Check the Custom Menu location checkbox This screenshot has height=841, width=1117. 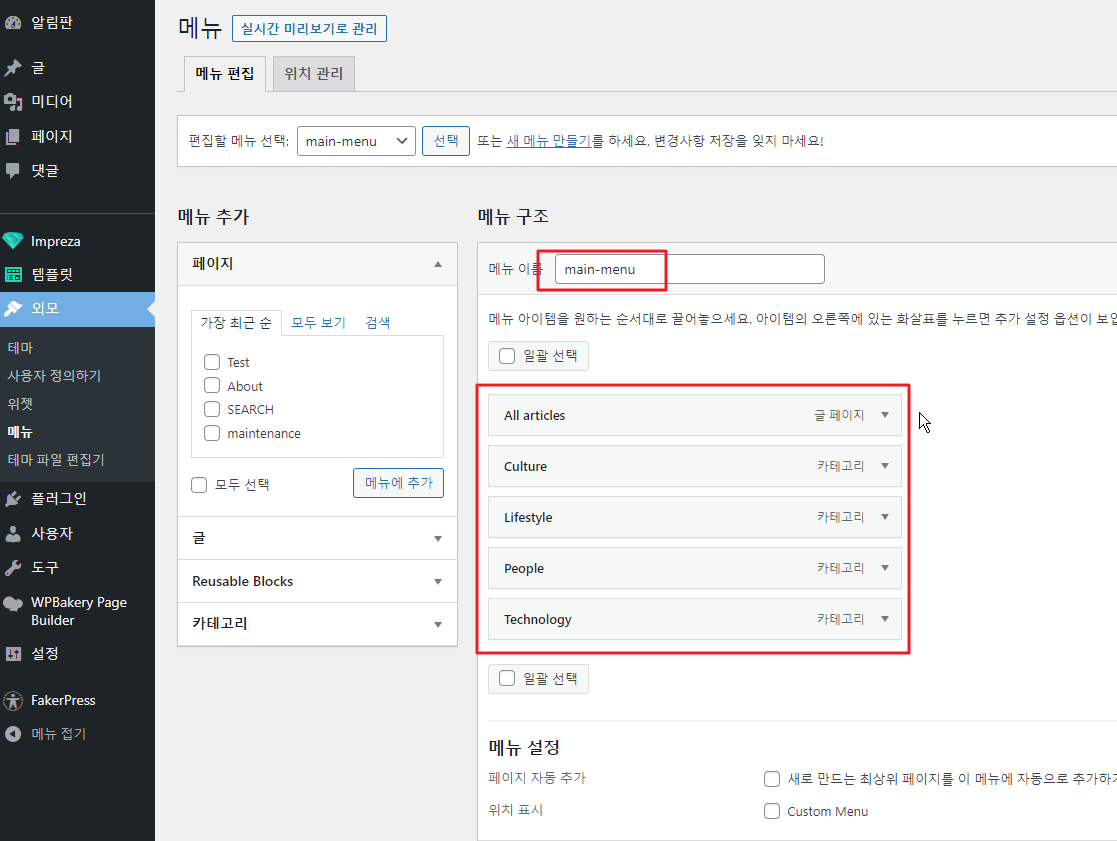[x=771, y=810]
